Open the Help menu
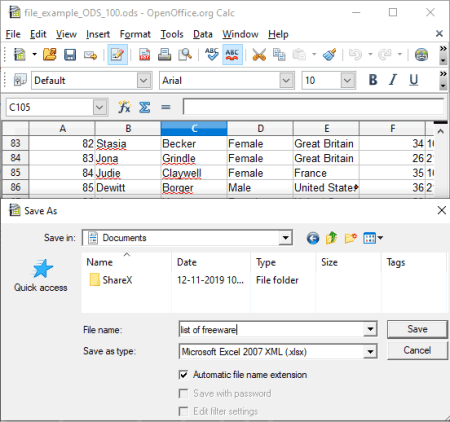 point(278,34)
